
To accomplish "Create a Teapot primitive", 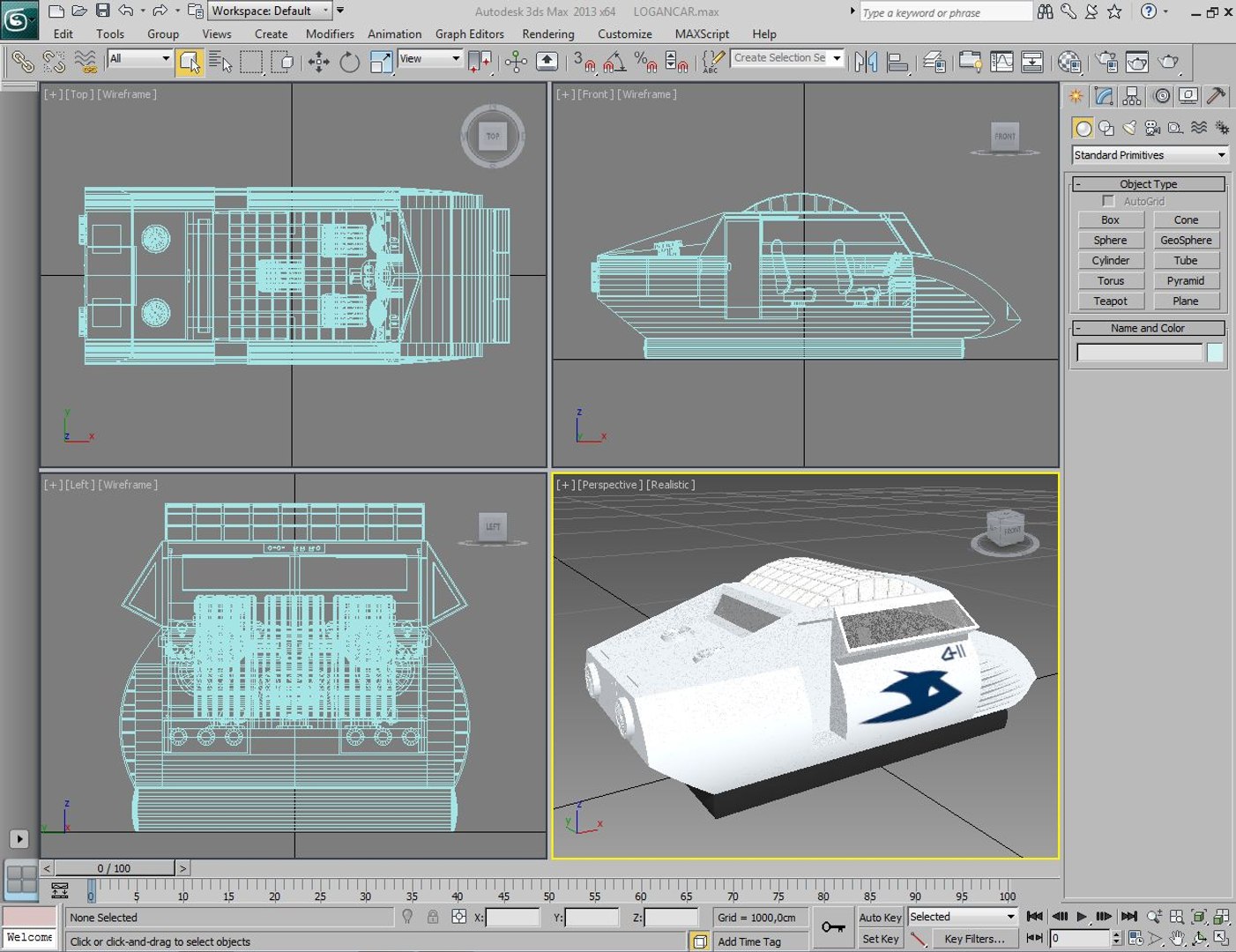I will pyautogui.click(x=1110, y=301).
